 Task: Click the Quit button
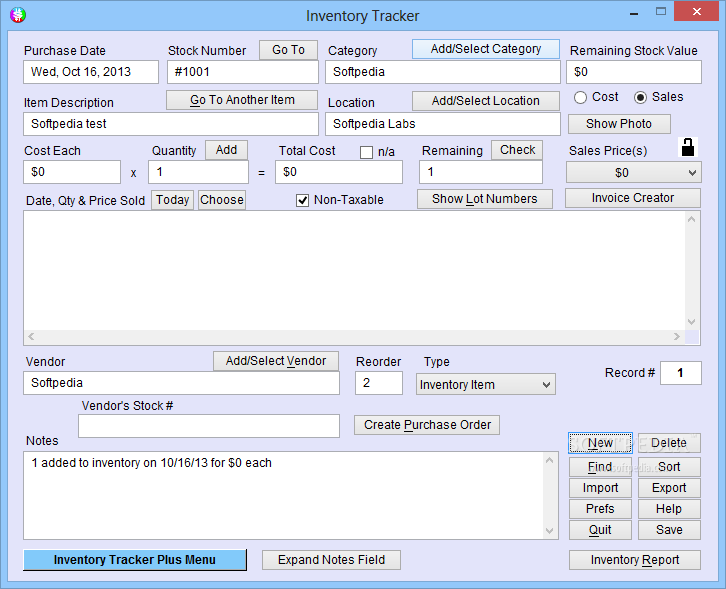click(600, 530)
